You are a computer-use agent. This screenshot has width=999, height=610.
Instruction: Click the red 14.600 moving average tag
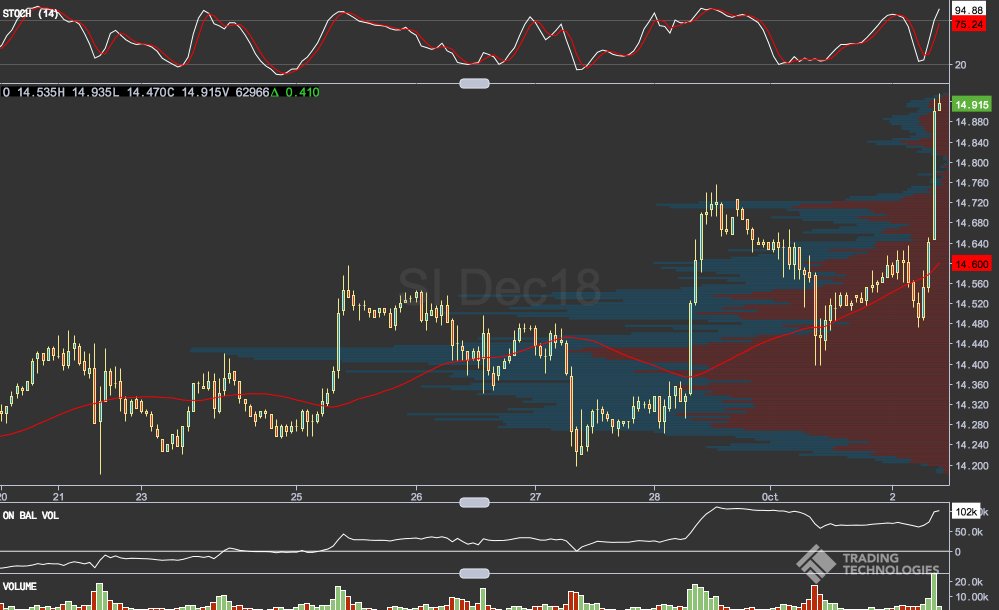[x=972, y=264]
